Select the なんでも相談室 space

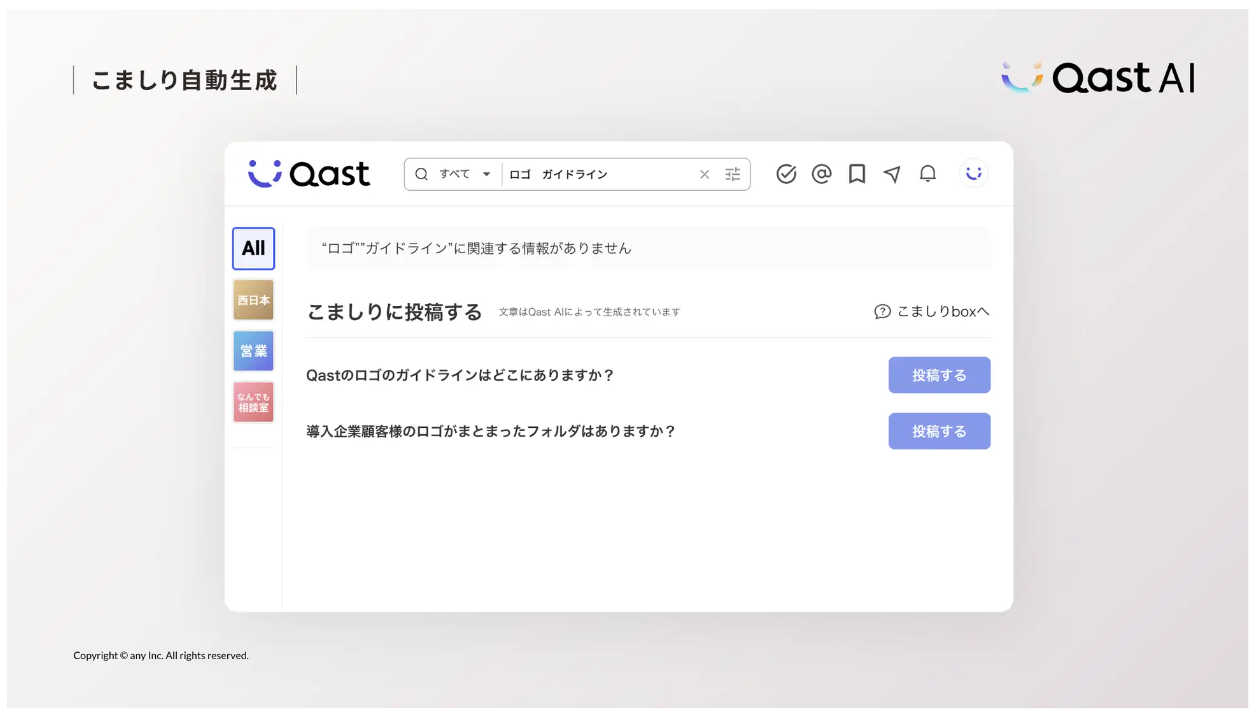(253, 401)
